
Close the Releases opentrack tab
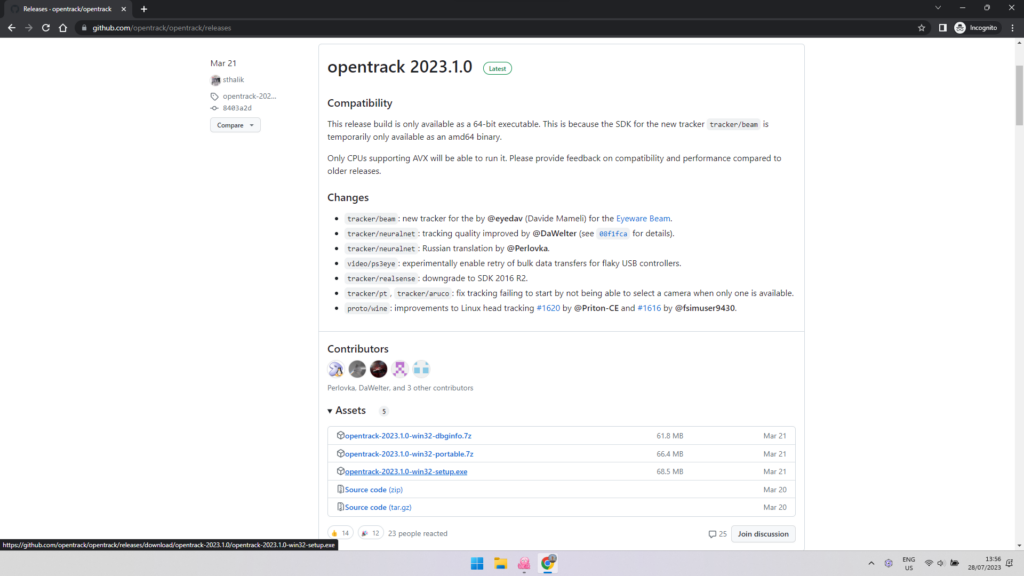[x=123, y=9]
